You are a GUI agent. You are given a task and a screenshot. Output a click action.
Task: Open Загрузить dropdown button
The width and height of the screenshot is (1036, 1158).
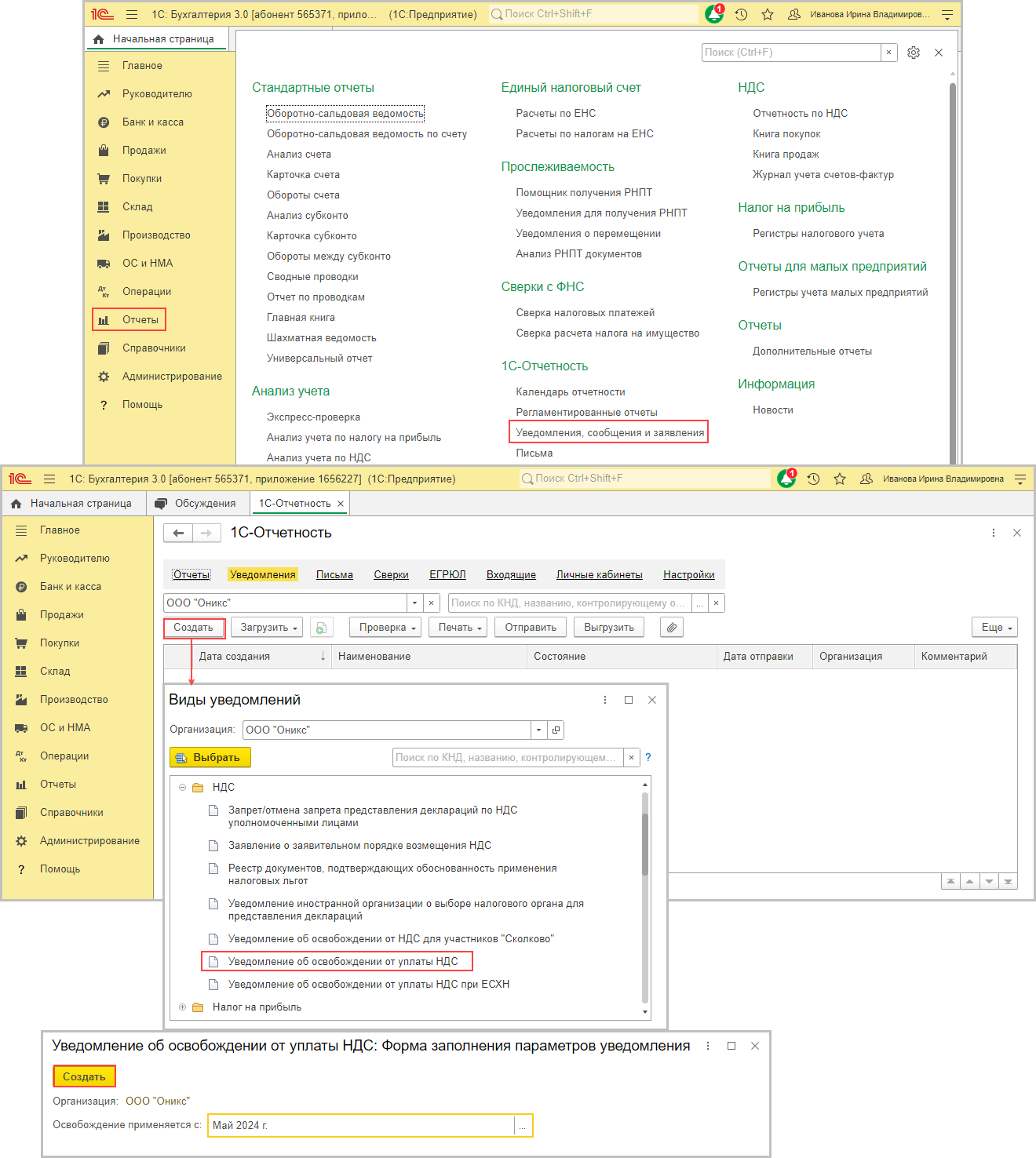[268, 628]
